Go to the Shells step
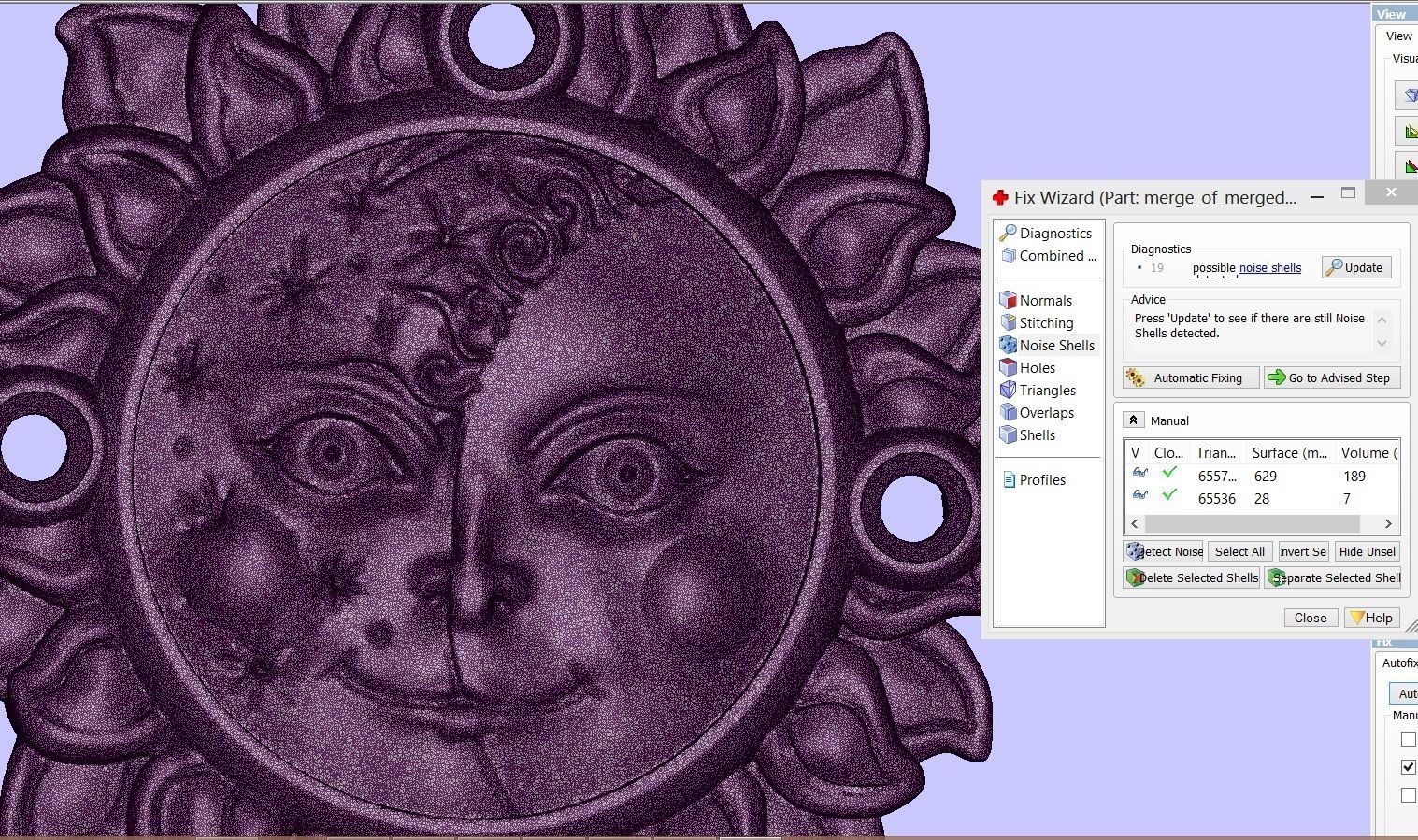This screenshot has height=840, width=1418. pyautogui.click(x=1027, y=435)
